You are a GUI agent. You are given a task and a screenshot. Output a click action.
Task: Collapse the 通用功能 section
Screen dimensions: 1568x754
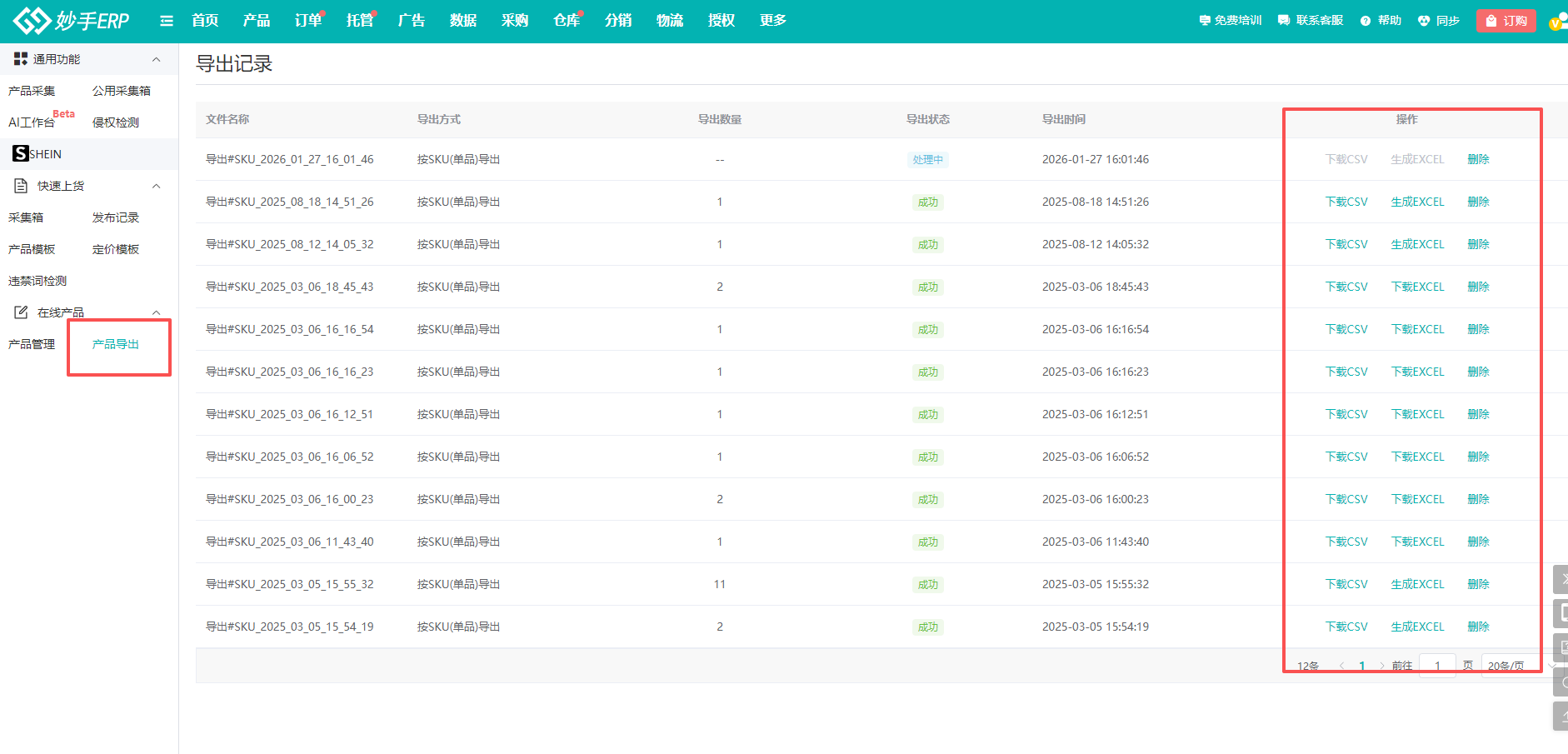(x=156, y=59)
